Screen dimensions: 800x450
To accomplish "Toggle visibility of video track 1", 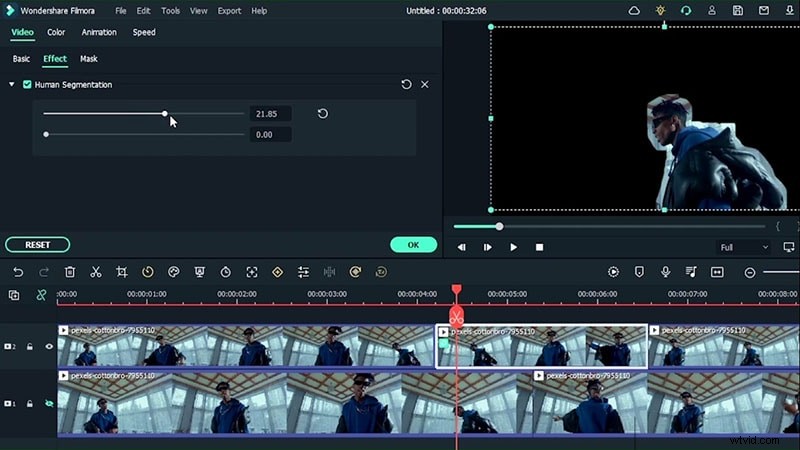I will [49, 404].
